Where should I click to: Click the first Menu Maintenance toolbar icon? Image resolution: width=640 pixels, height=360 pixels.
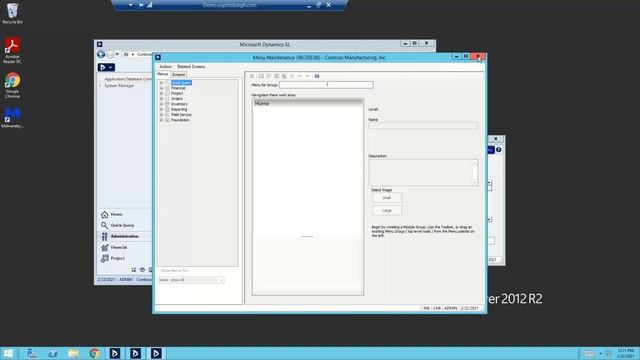(252, 76)
